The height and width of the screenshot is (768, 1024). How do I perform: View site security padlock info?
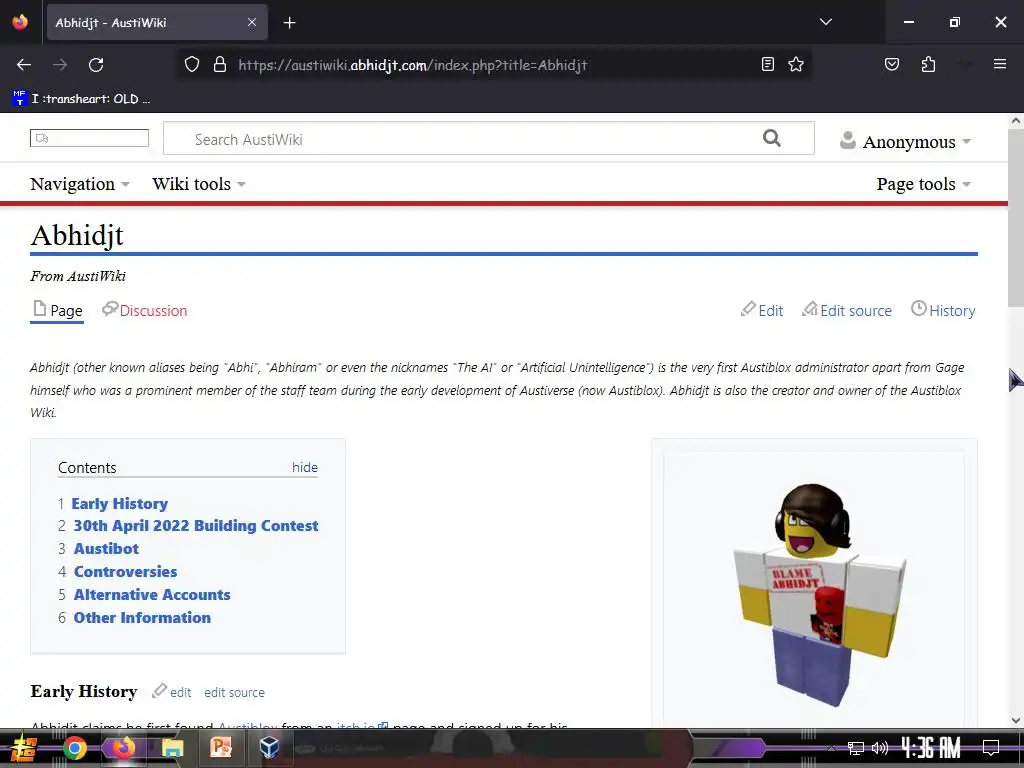tap(220, 64)
